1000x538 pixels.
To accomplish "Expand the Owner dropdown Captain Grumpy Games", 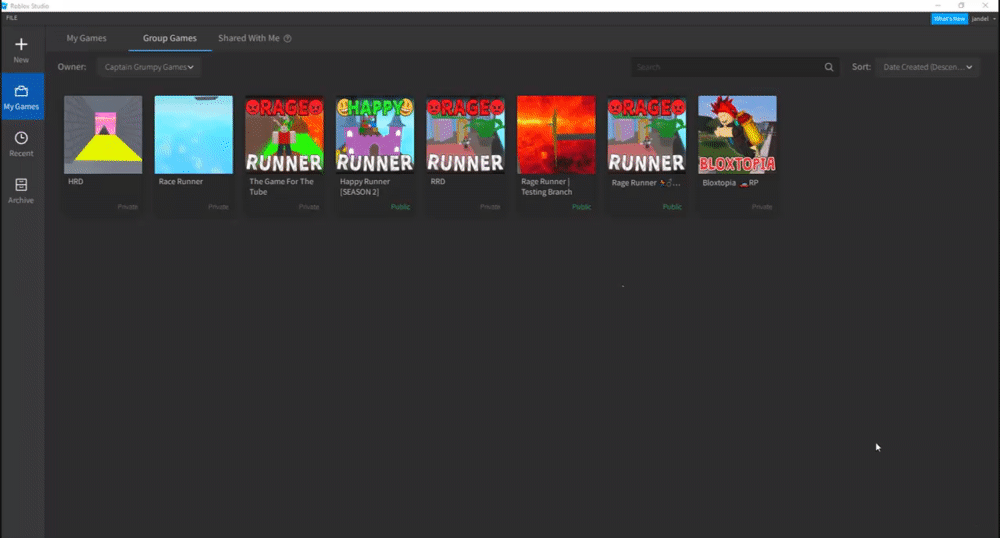I will (x=149, y=67).
